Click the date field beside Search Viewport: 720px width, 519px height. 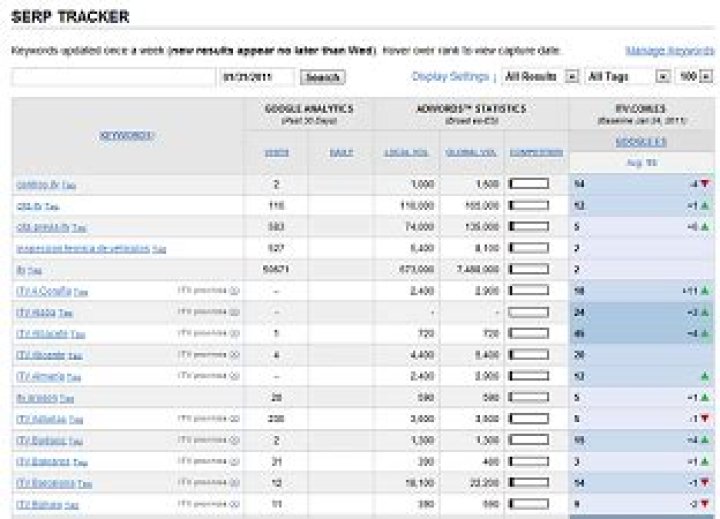point(257,77)
